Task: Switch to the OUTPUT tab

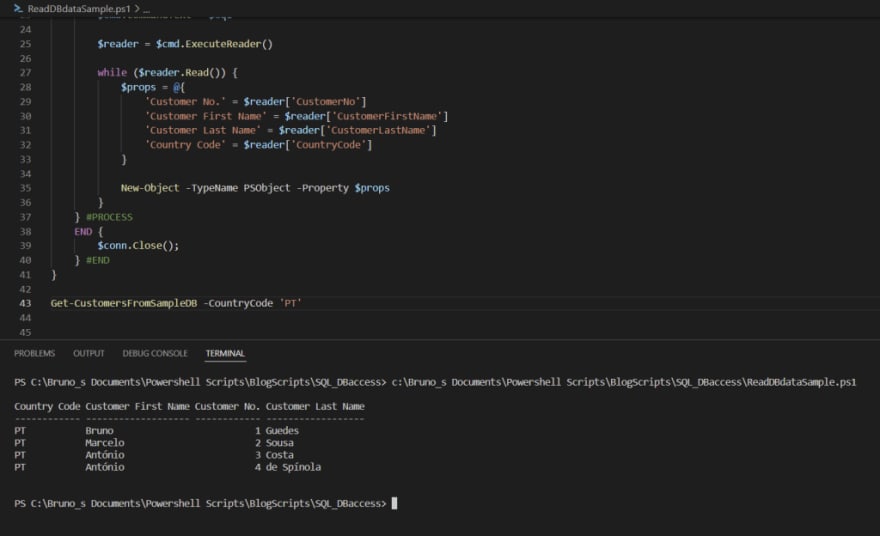Action: (x=89, y=353)
